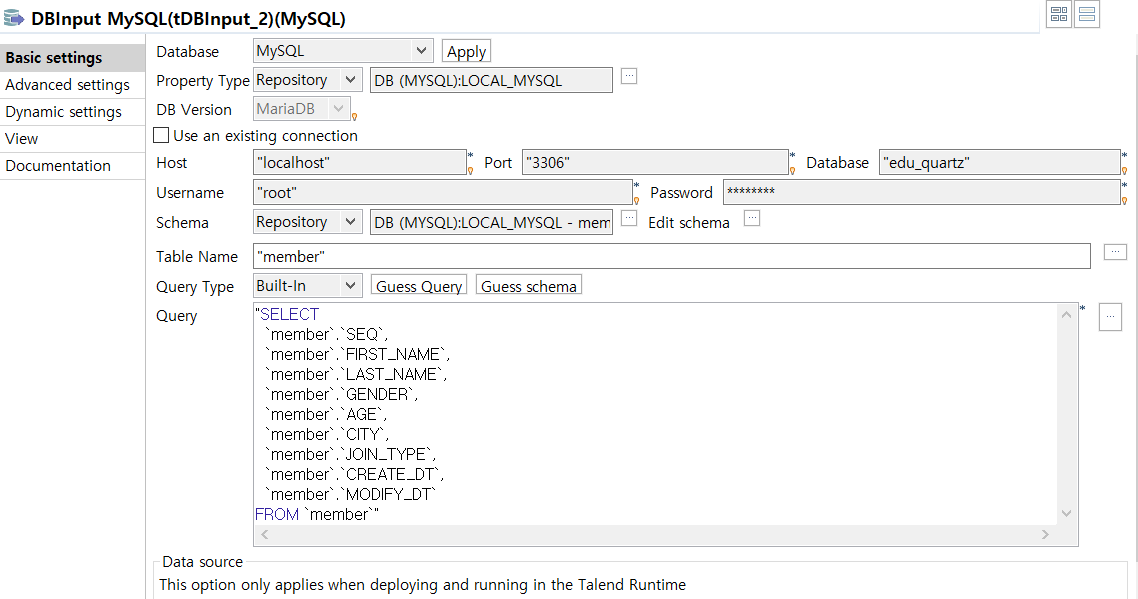Open the query editor ellipsis button

[x=1110, y=317]
